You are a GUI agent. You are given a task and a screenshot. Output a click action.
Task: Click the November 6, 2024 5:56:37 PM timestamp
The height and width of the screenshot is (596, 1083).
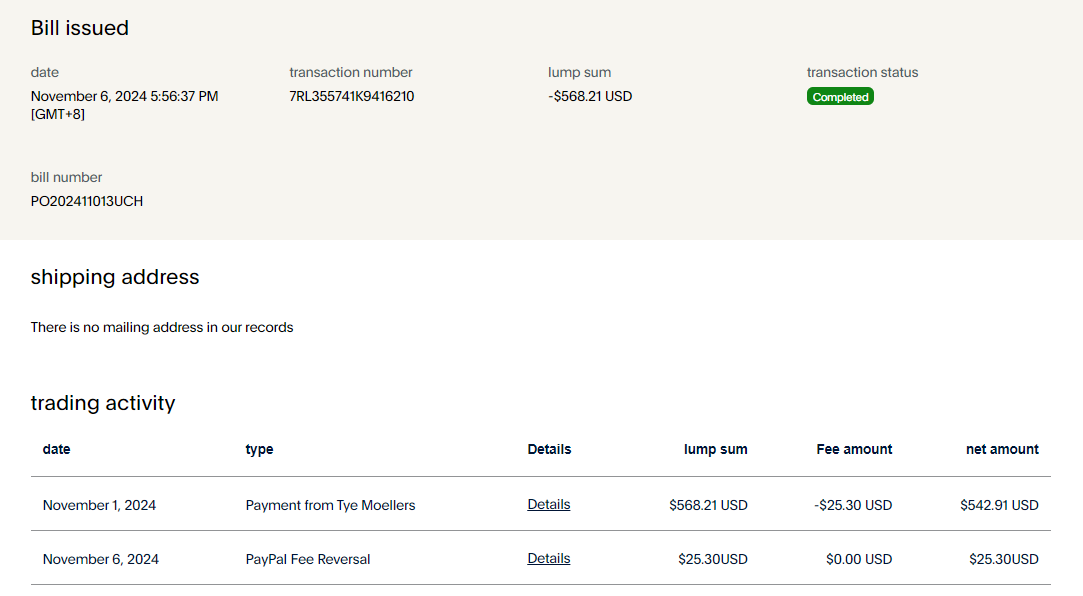124,97
